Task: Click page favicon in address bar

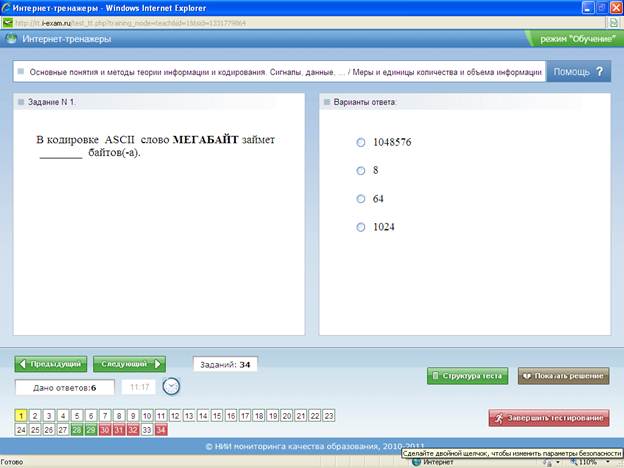Action: (x=7, y=23)
